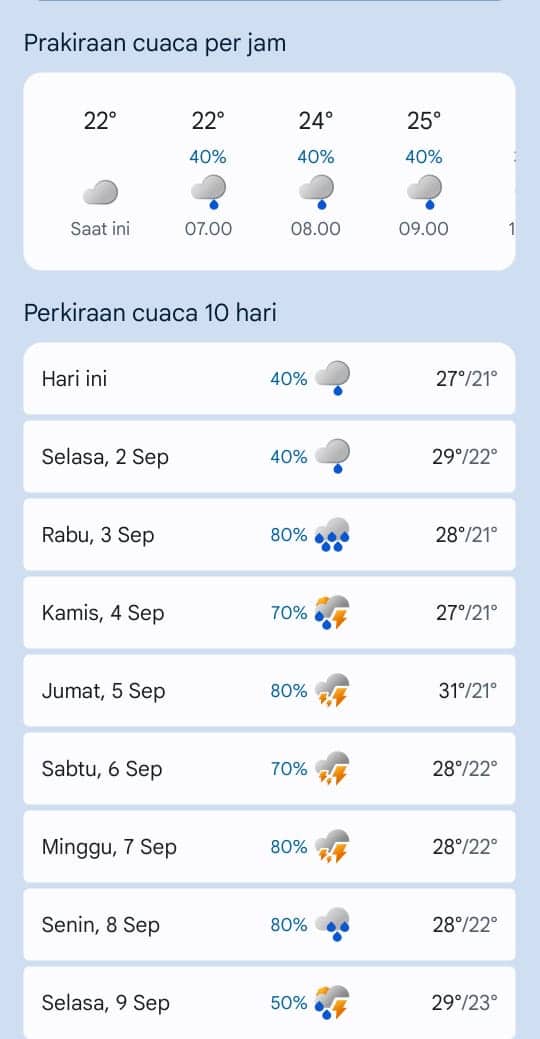Tap the heavy rain icon for Rabu, 3 Sep

pos(332,535)
